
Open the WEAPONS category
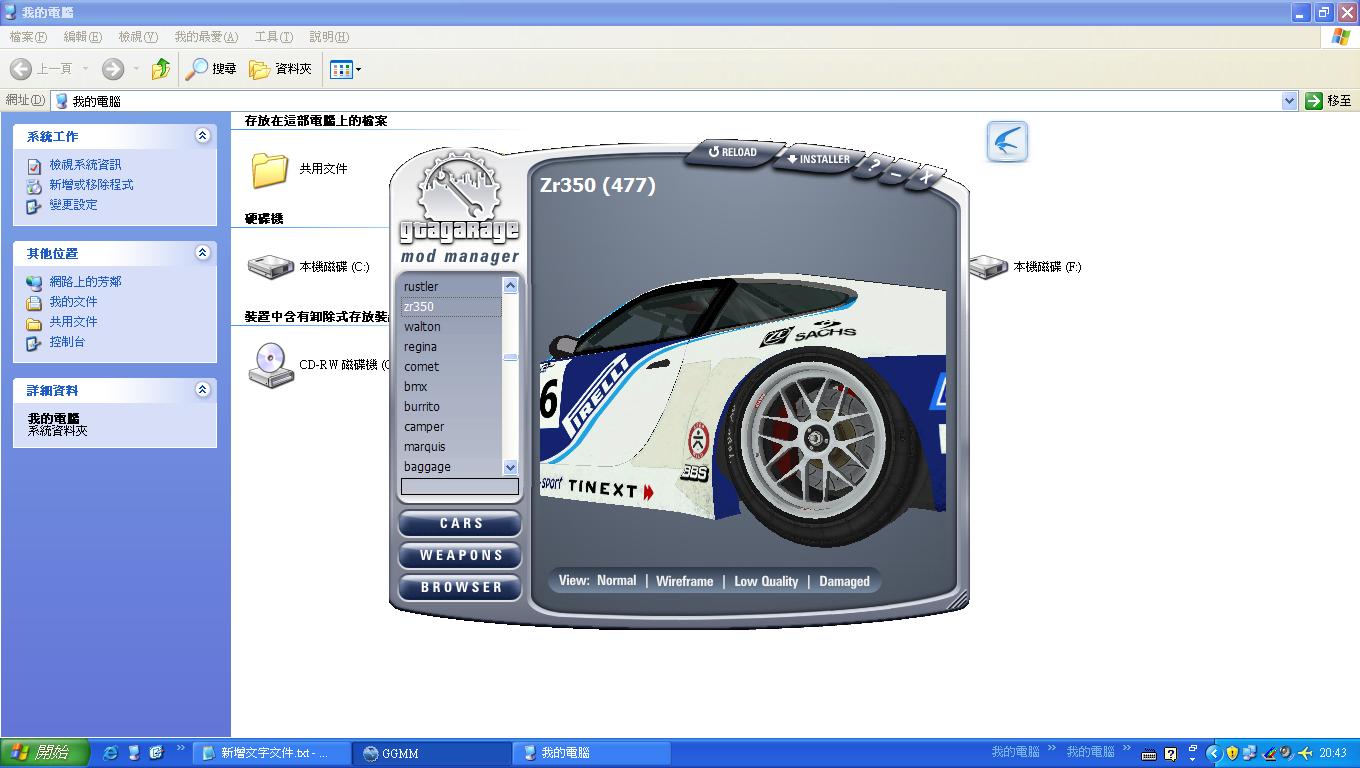(x=460, y=556)
